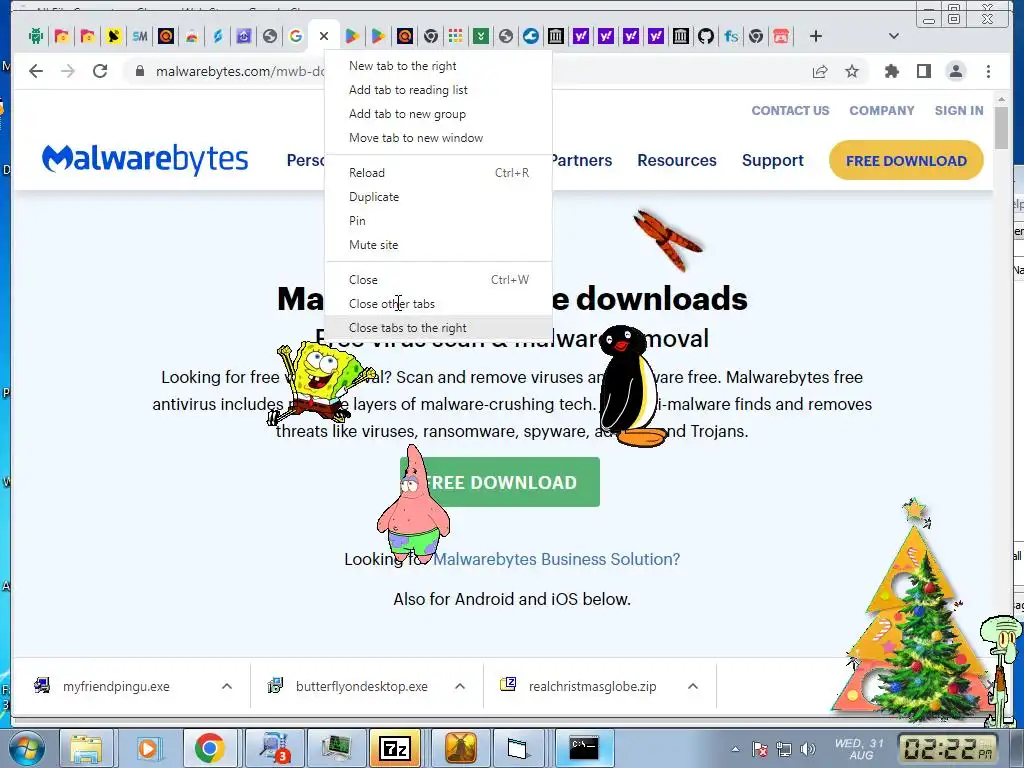Open Windows Explorer from taskbar
This screenshot has width=1024, height=768.
pos(86,748)
